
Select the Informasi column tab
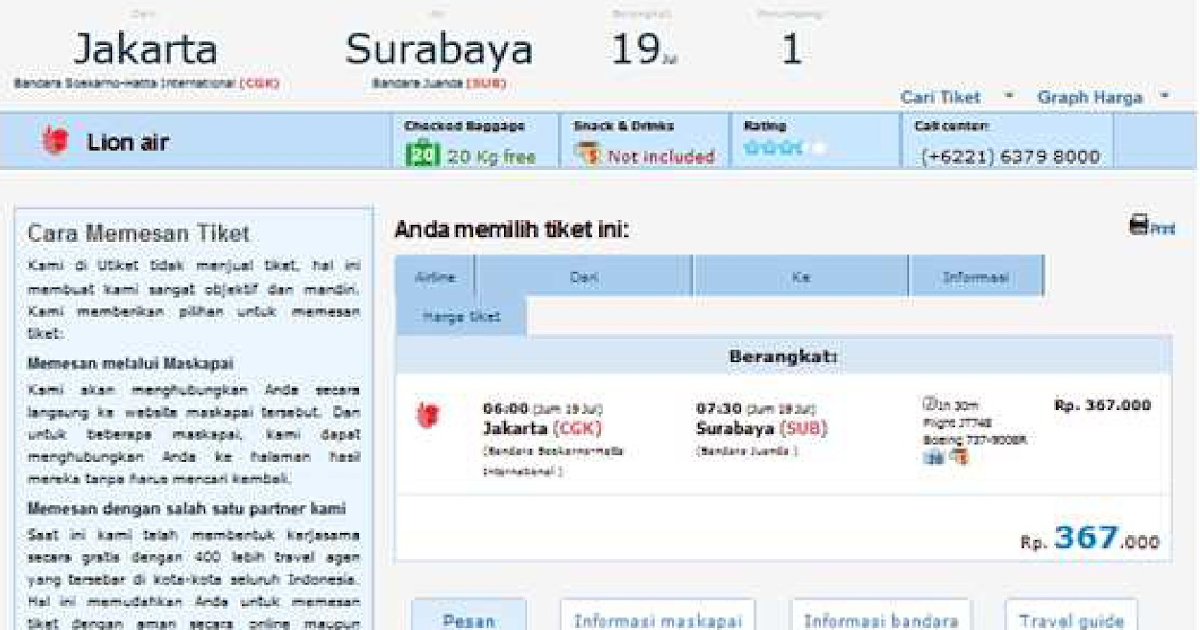(976, 276)
